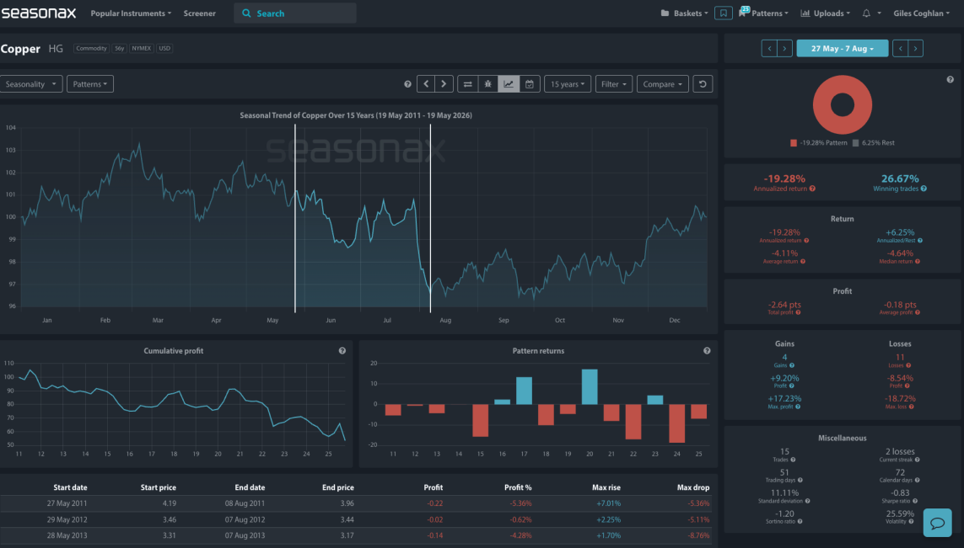Open help icon next to Median return

917,261
